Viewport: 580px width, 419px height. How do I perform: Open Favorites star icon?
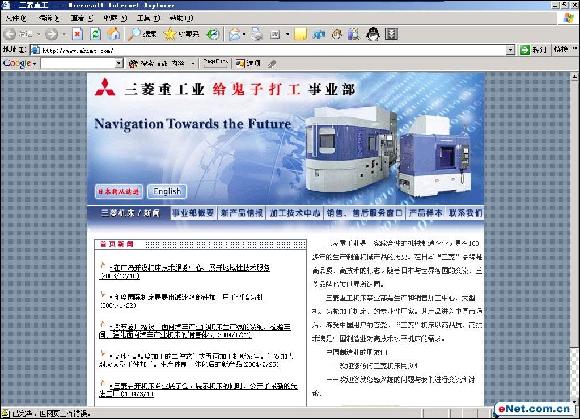pos(170,34)
